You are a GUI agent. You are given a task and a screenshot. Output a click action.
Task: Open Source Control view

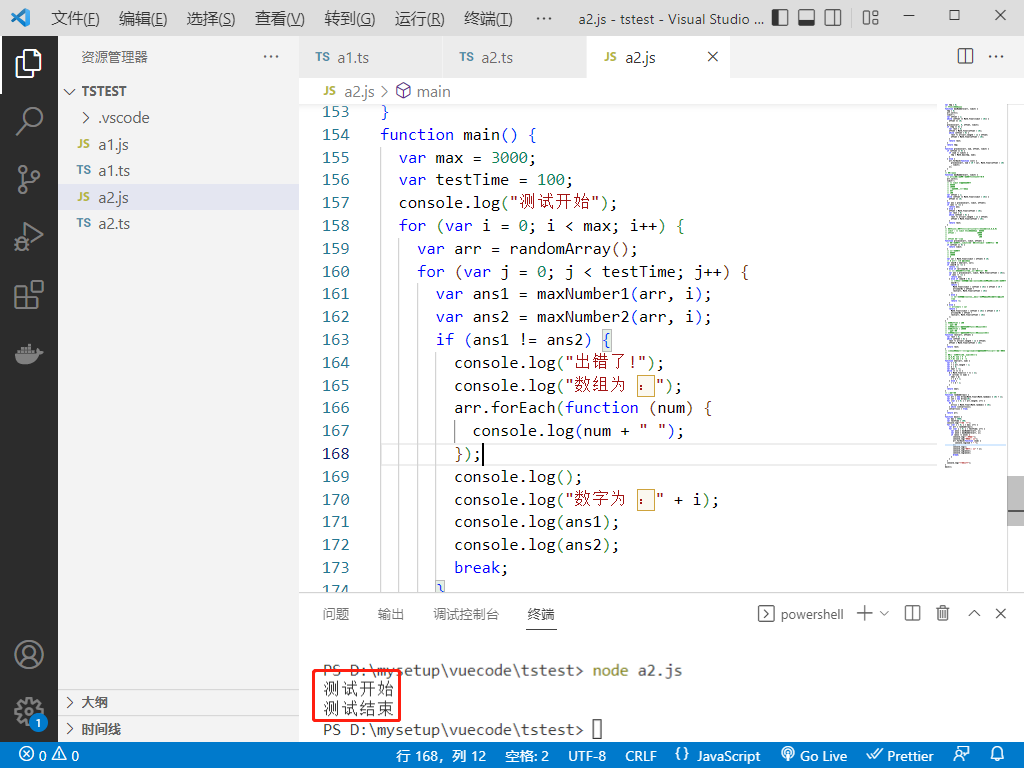click(29, 179)
